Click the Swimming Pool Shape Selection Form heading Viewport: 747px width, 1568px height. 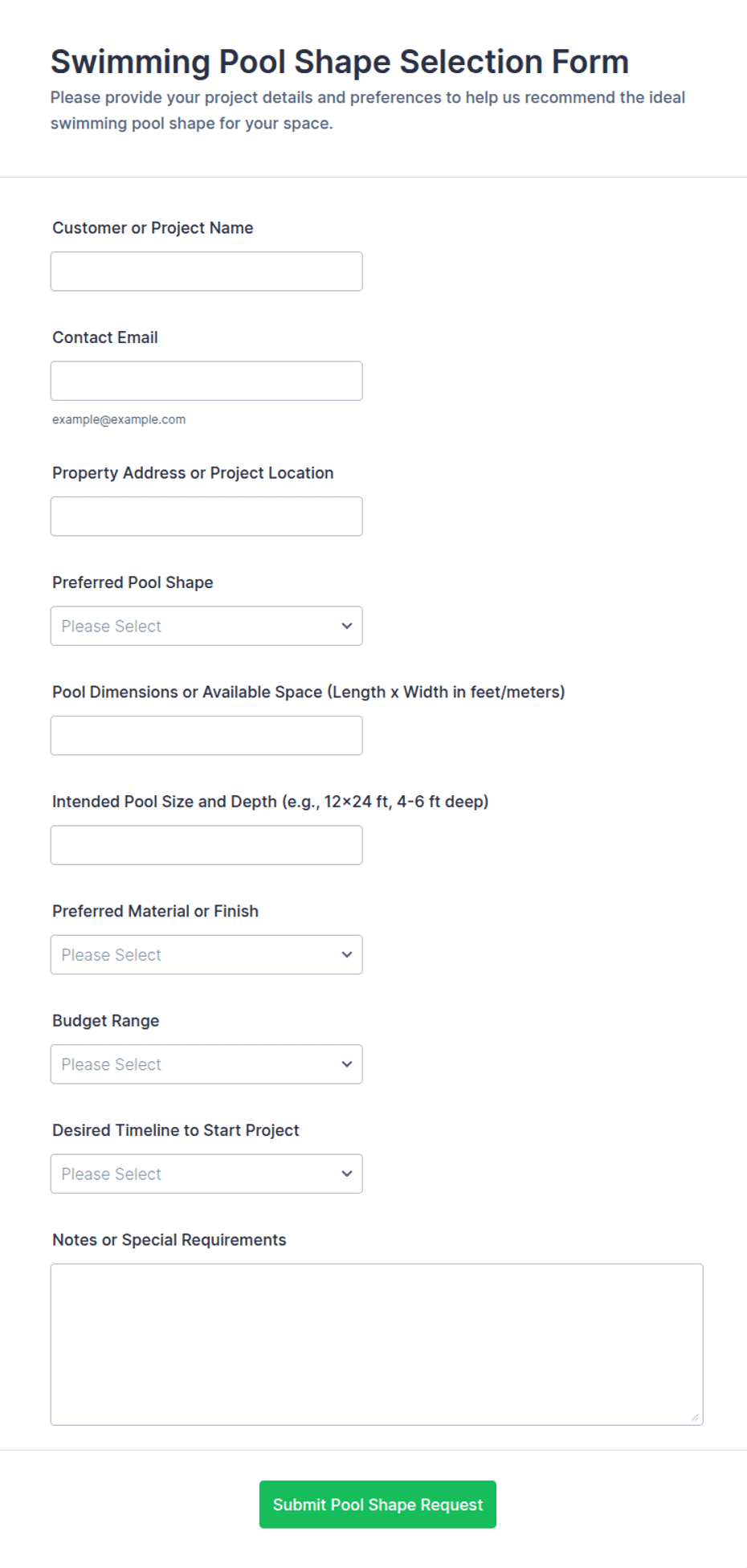340,62
